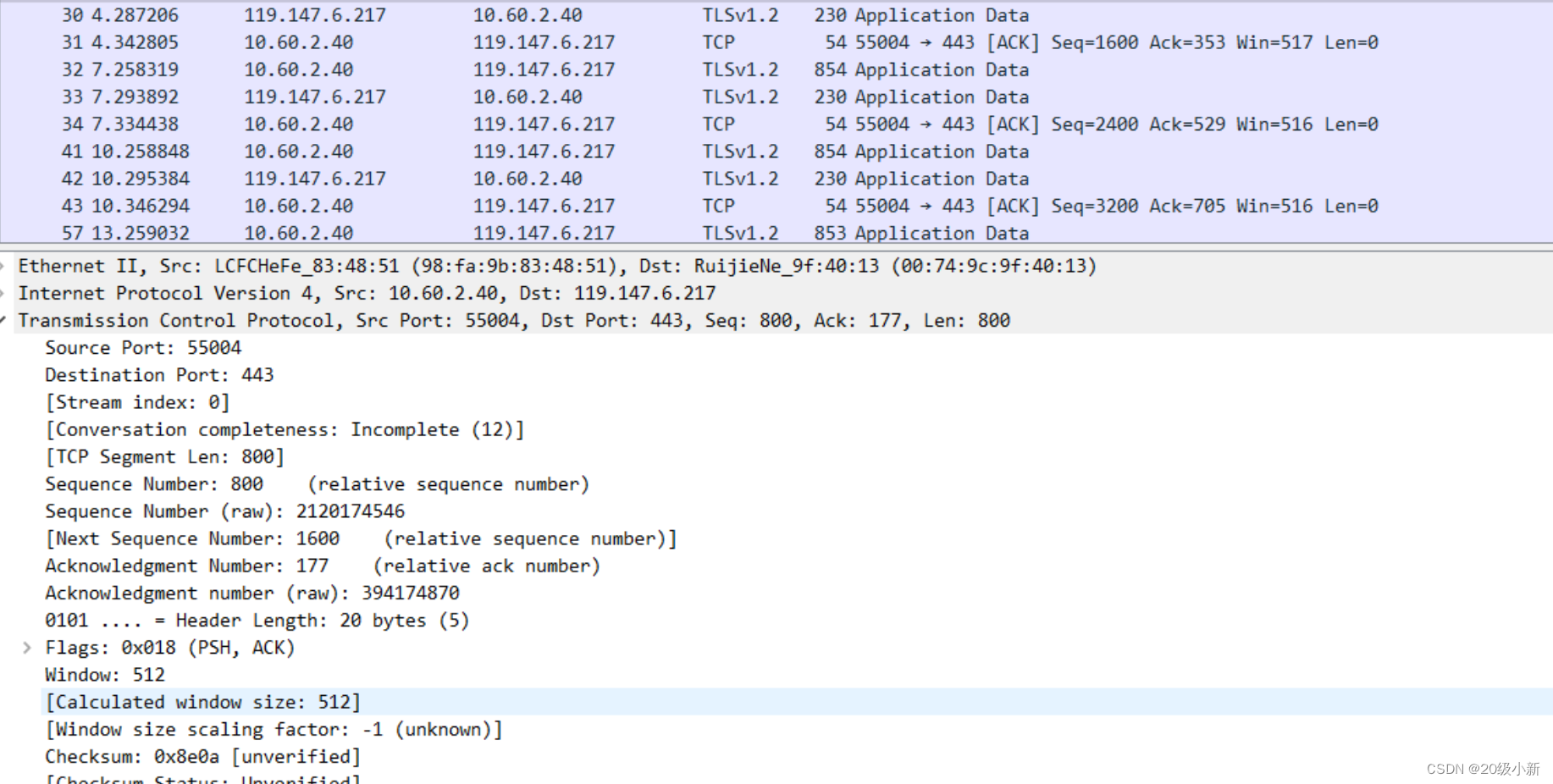
Task: Click source 119.147.6.217 in packet 33
Action: (x=315, y=97)
